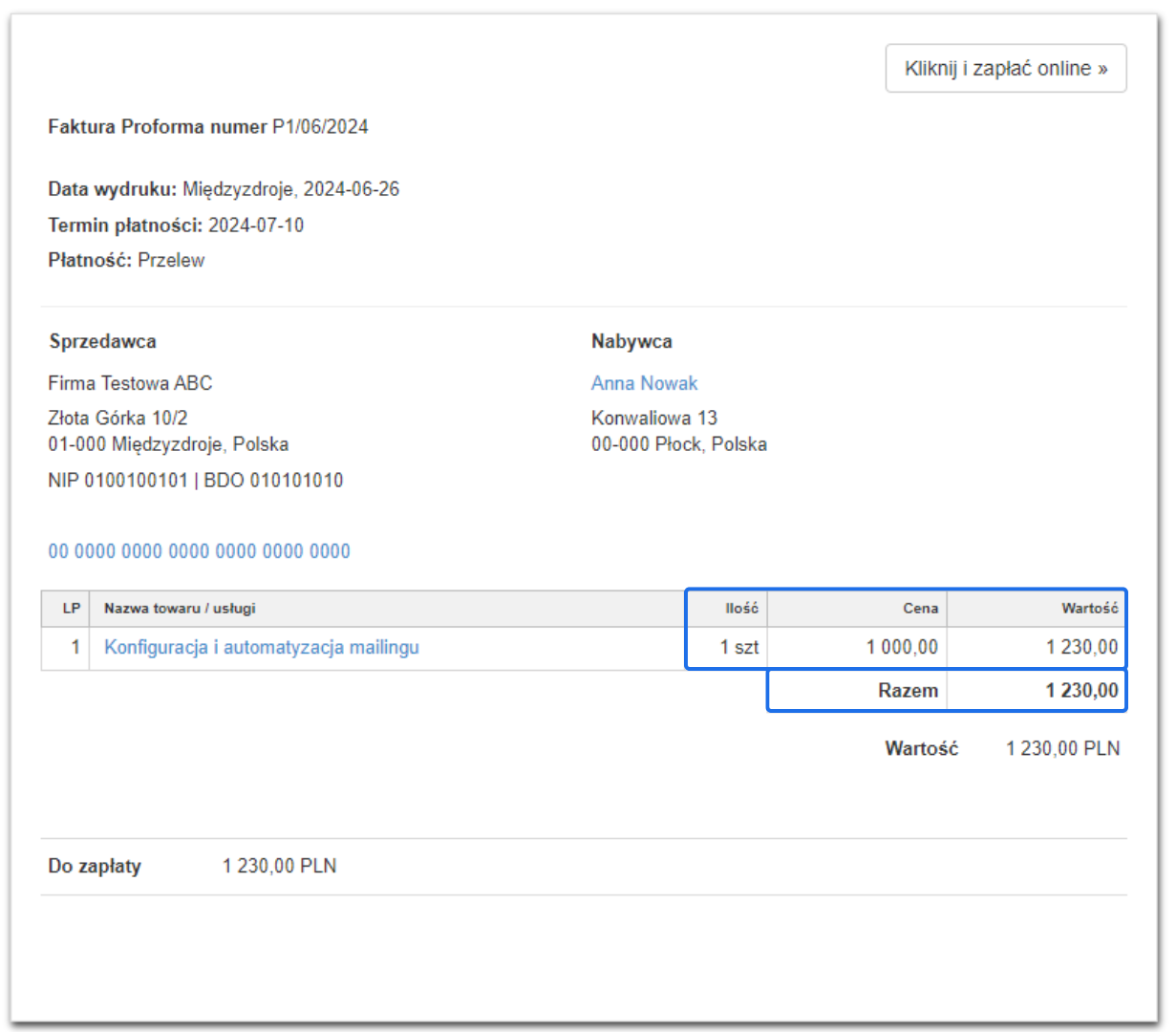Click the quantity cell '1 szt'
The height and width of the screenshot is (1032, 1176).
pos(738,647)
